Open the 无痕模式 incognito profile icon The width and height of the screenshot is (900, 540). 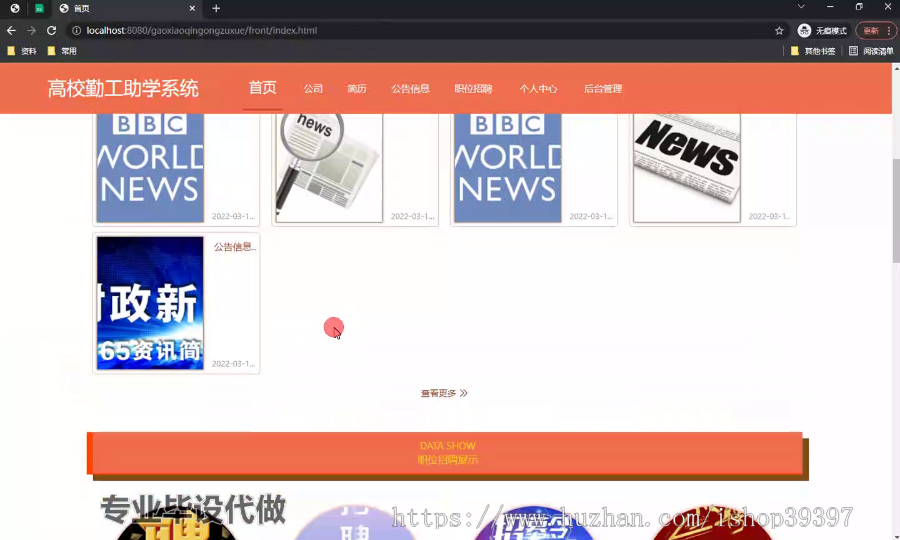point(823,31)
